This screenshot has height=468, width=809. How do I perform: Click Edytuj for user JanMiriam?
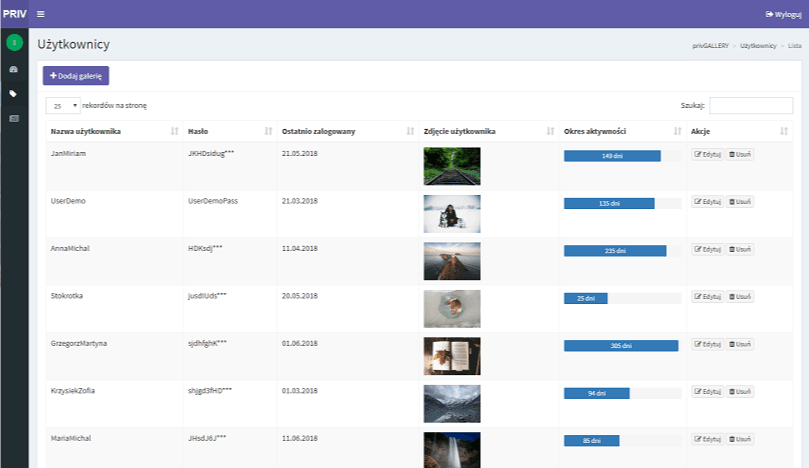[x=707, y=155]
